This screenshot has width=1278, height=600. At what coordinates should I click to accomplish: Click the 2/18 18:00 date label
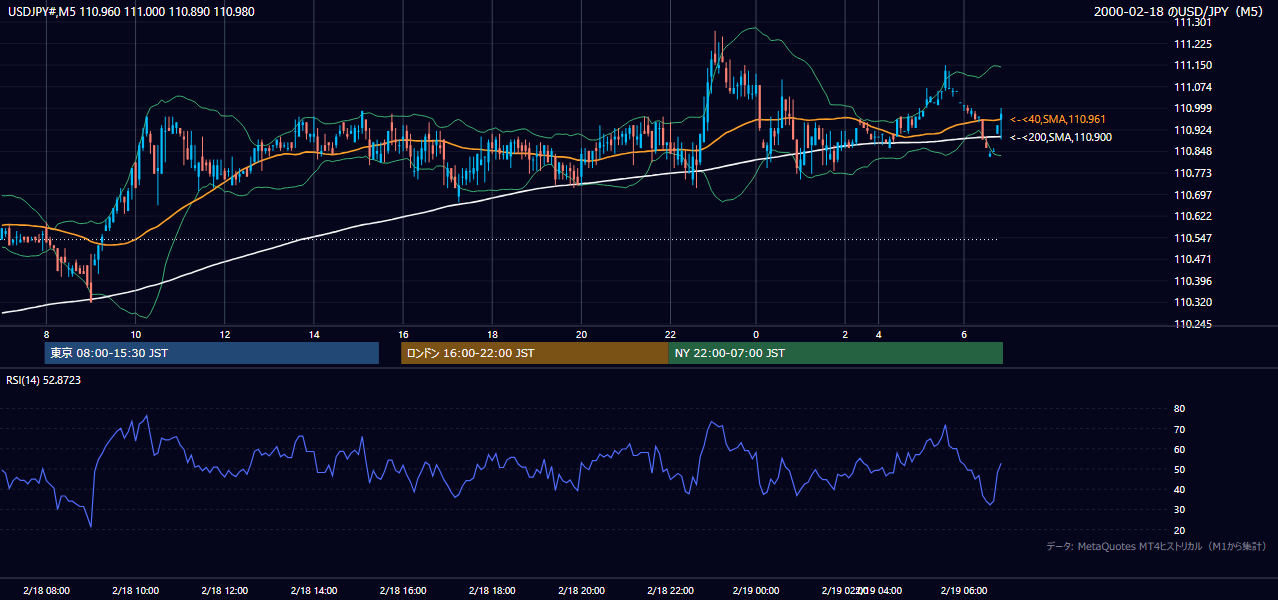point(492,591)
